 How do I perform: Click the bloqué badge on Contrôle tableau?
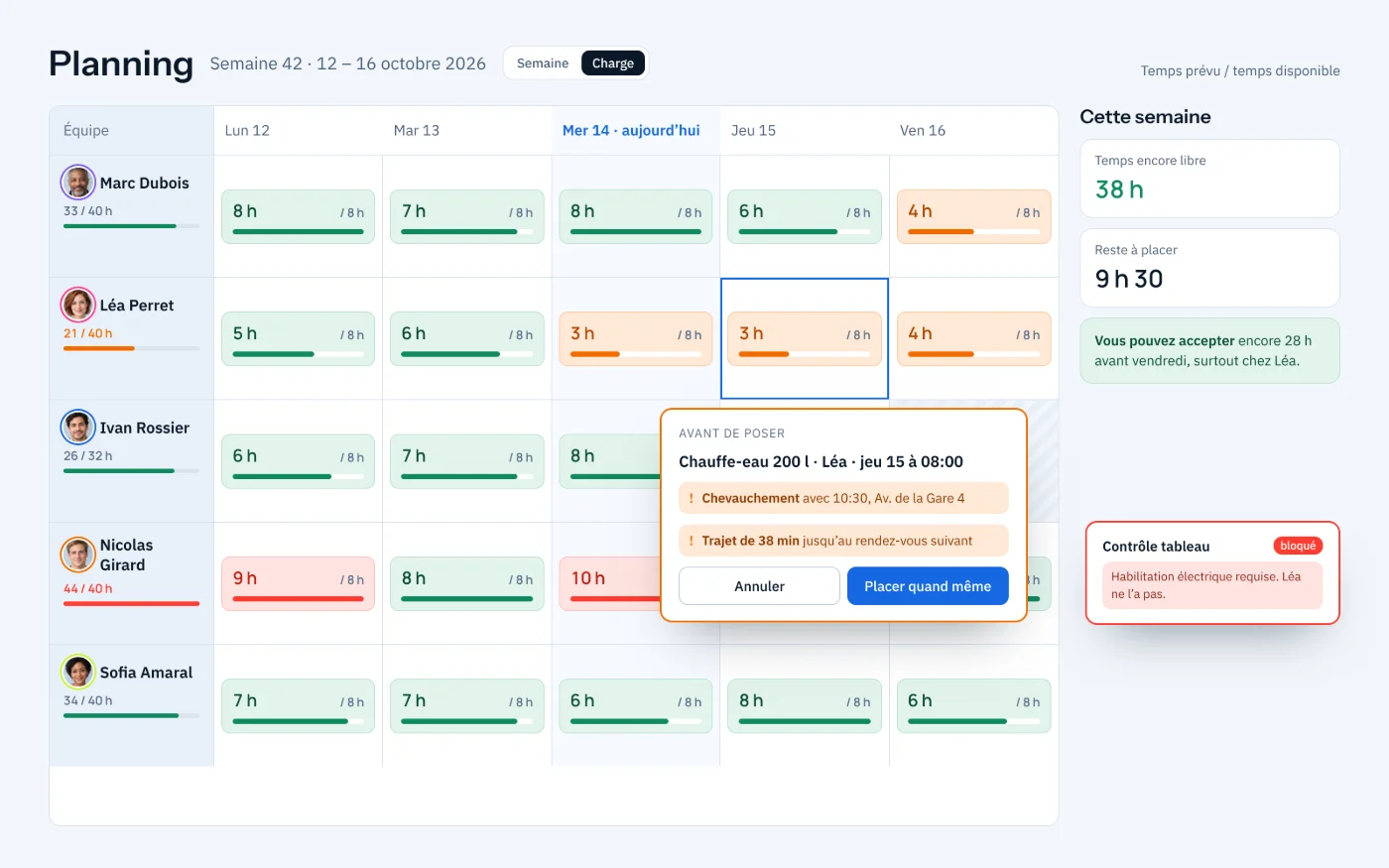pos(1298,546)
